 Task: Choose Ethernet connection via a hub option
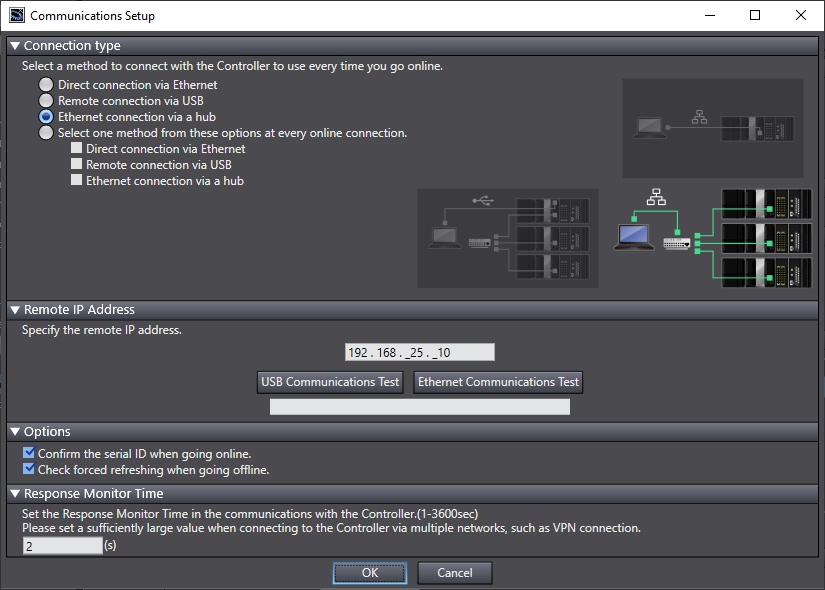[x=46, y=117]
